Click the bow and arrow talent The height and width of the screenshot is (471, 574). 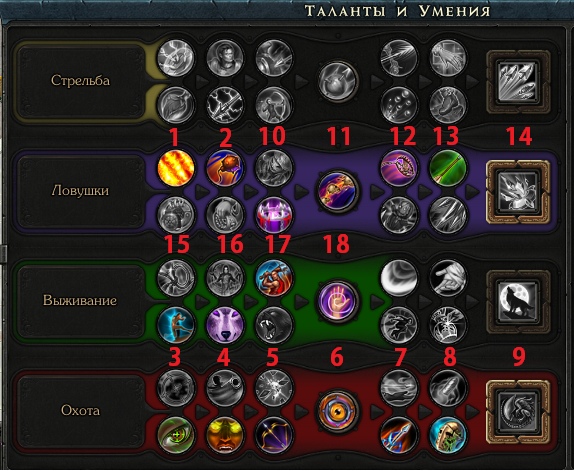coord(273,435)
